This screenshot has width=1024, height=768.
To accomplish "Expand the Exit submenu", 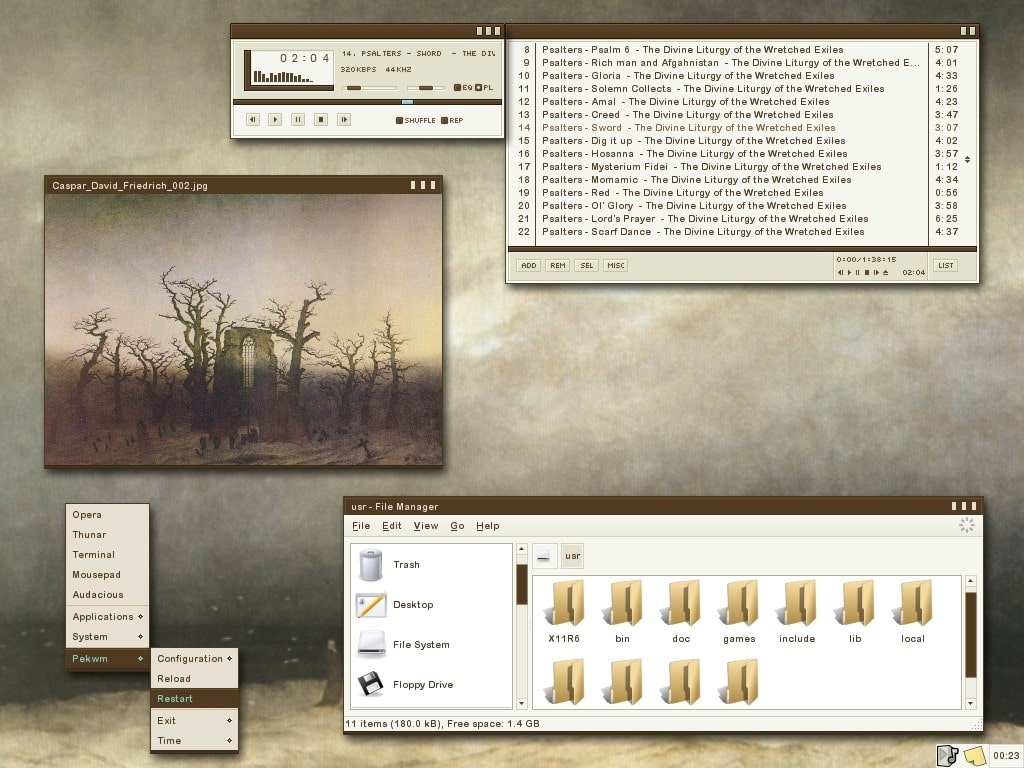I will pos(194,721).
